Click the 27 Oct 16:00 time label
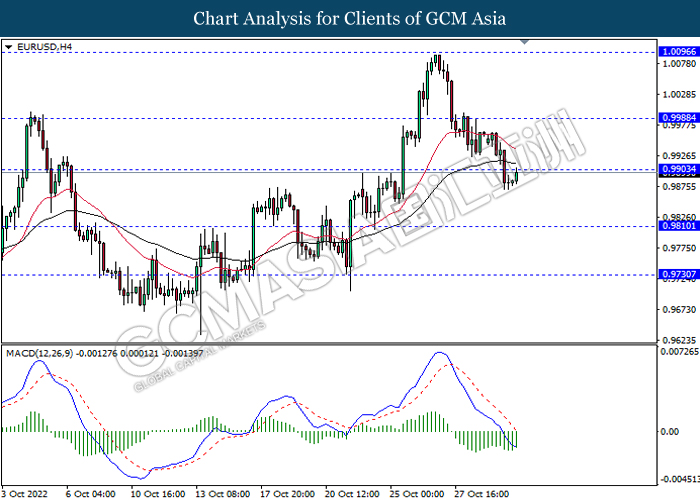Screen dimensions: 700x500 [482, 494]
